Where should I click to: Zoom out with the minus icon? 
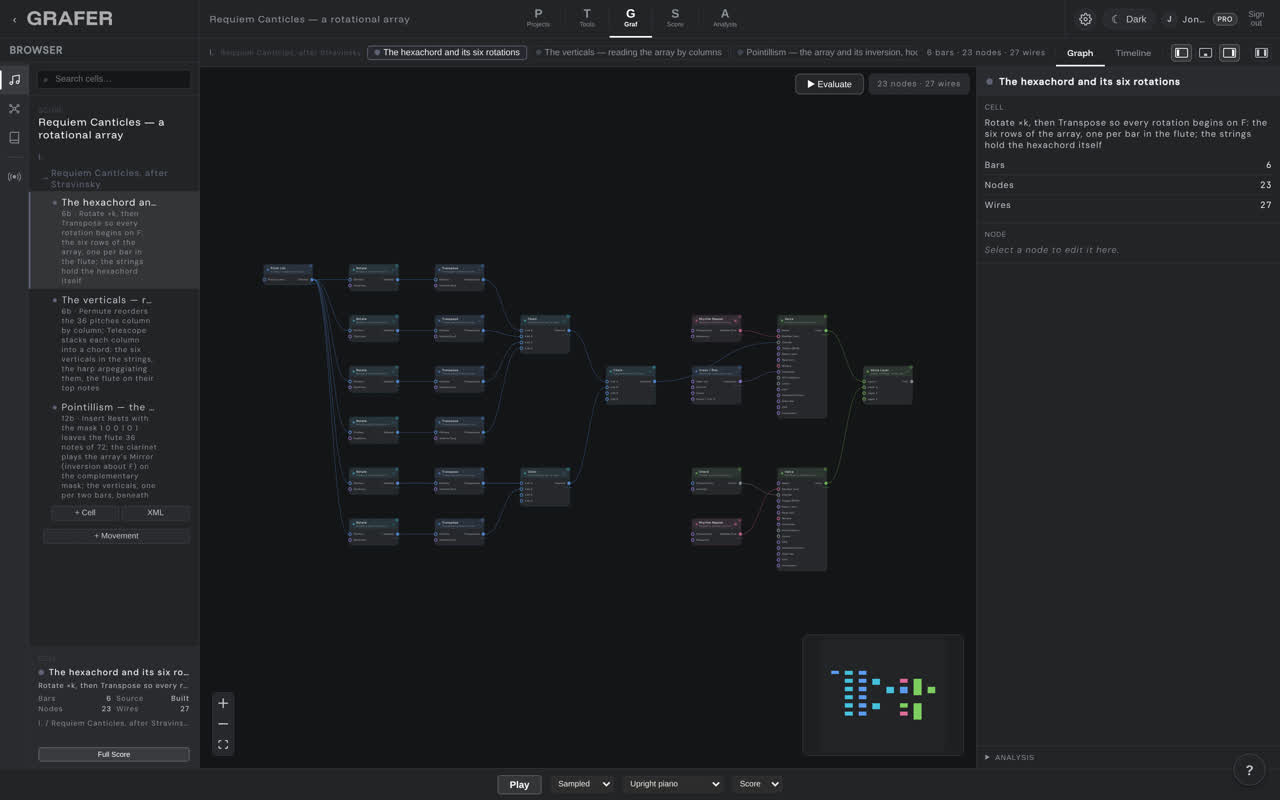[223, 724]
